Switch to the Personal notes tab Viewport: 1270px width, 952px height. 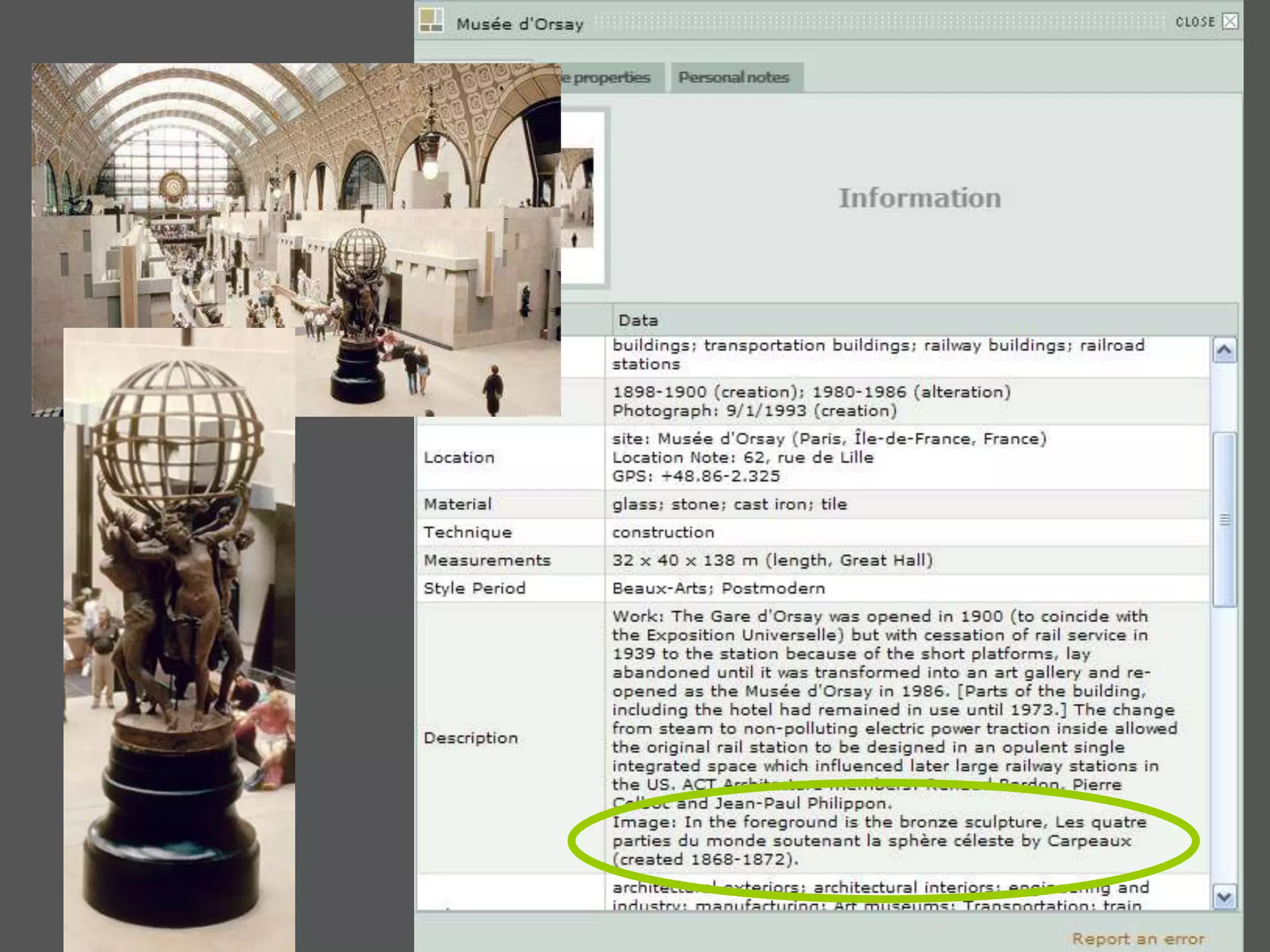[734, 78]
